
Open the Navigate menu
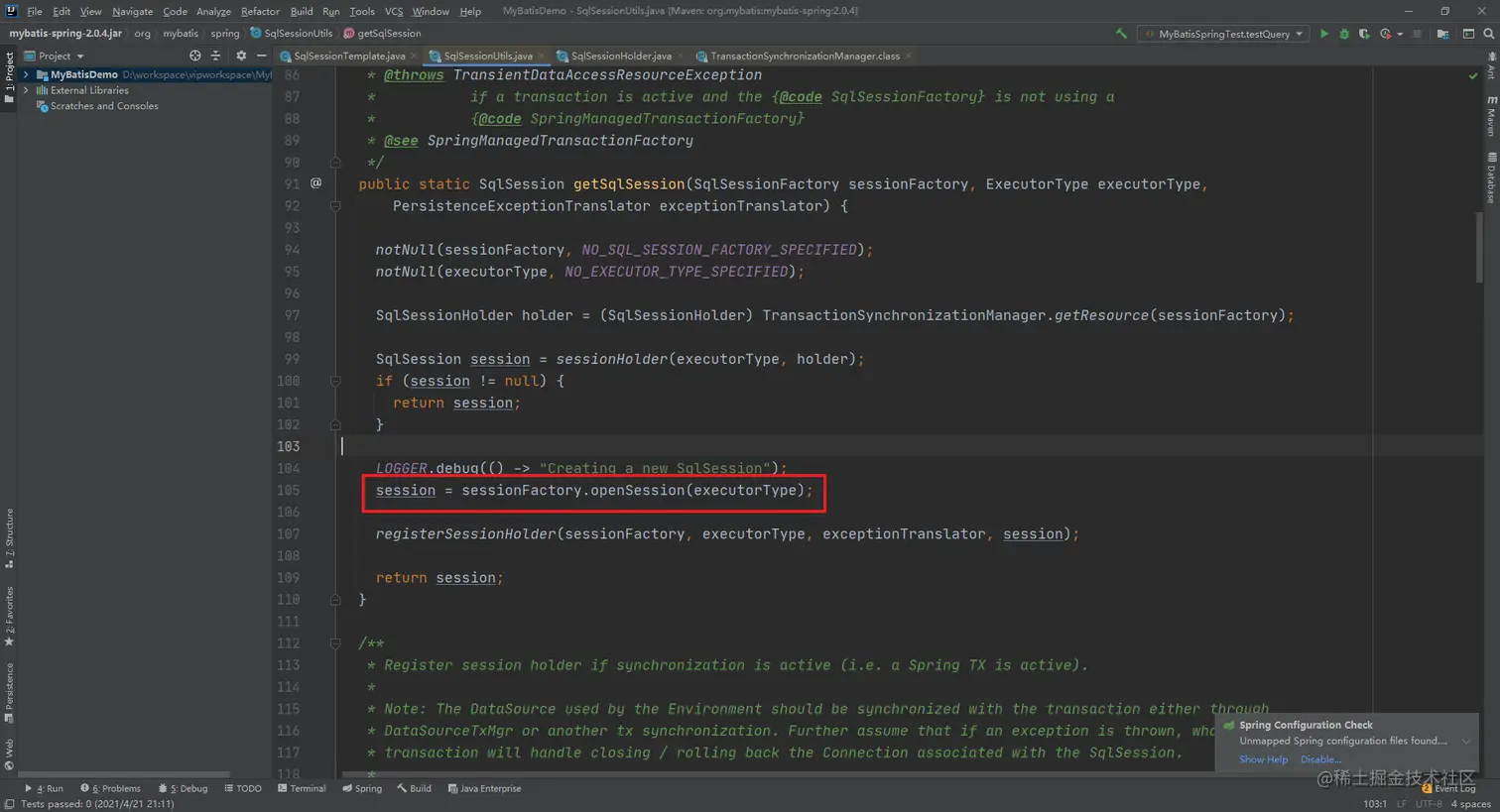point(132,11)
